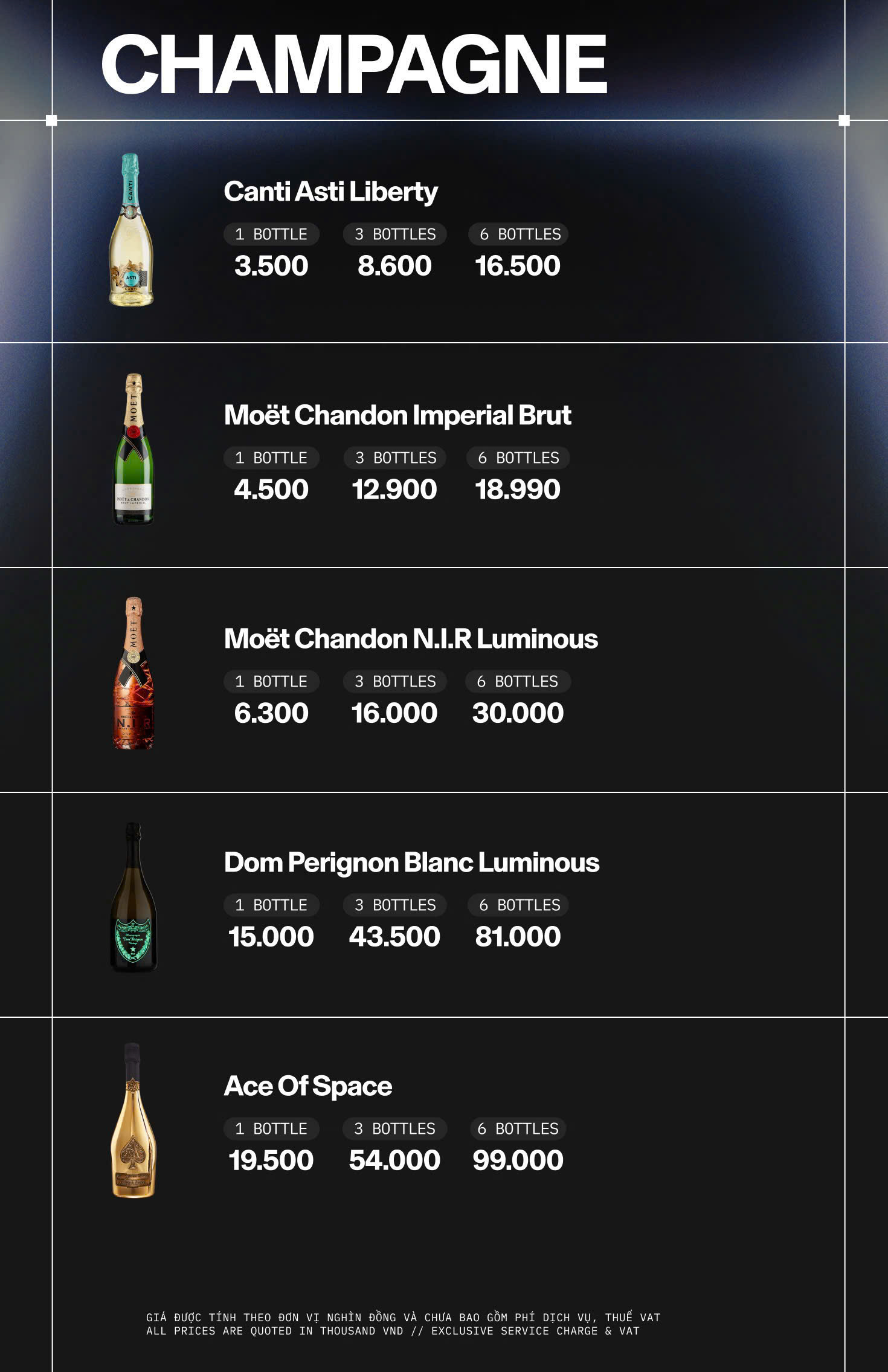Click the green Moët Imperial Brut bottle image
Image resolution: width=888 pixels, height=1372 pixels.
(134, 450)
